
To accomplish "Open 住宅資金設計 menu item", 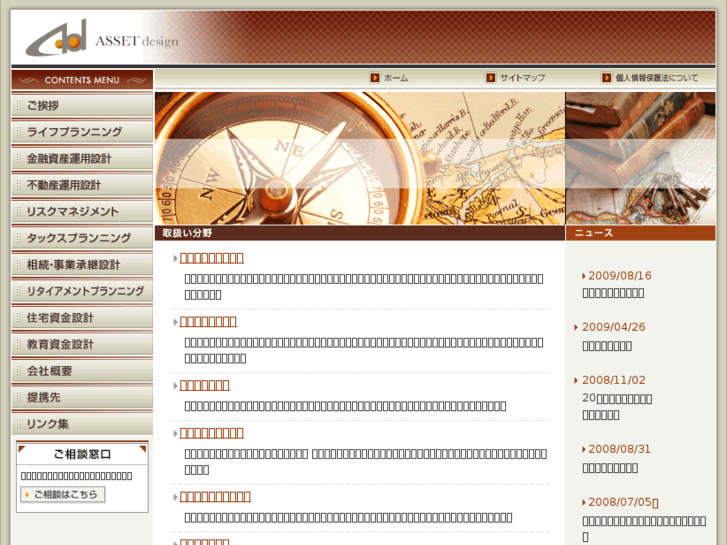I will [82, 318].
